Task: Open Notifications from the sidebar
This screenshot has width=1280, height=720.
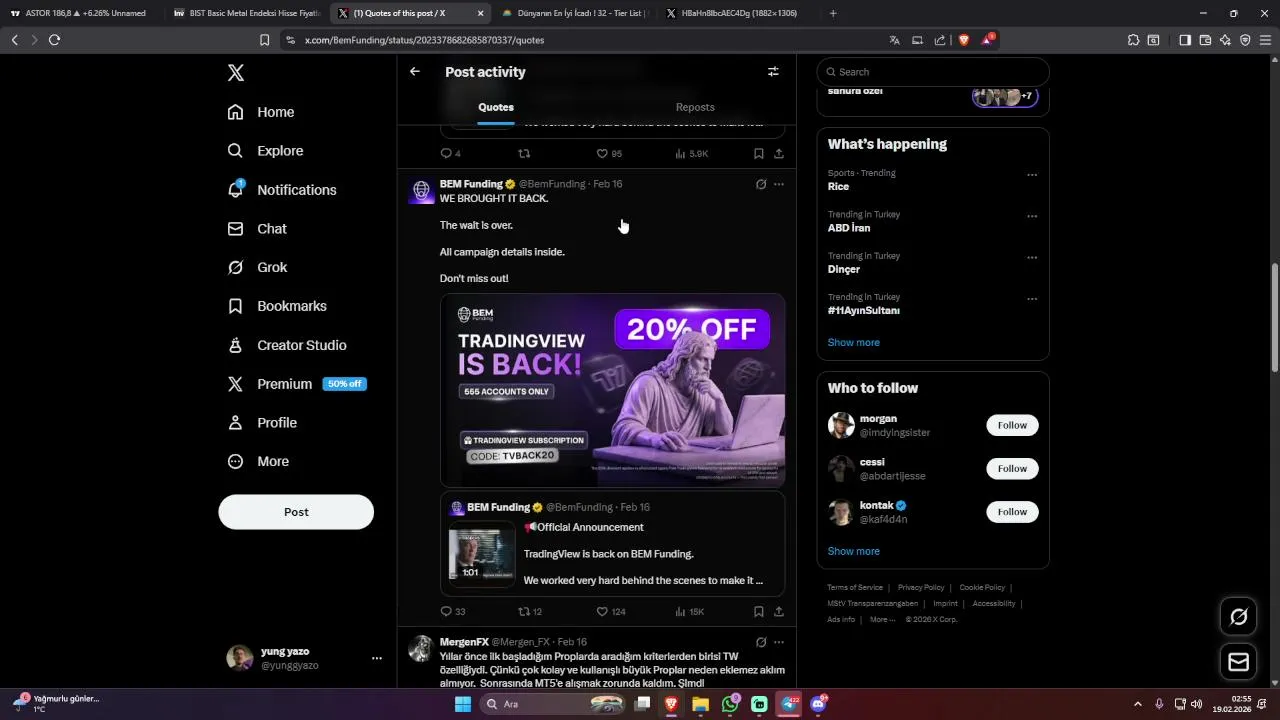Action: (282, 190)
